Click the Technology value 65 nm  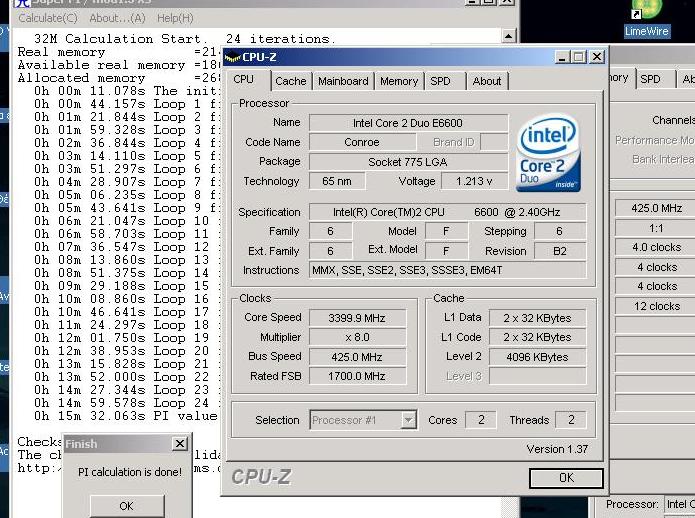(x=337, y=181)
